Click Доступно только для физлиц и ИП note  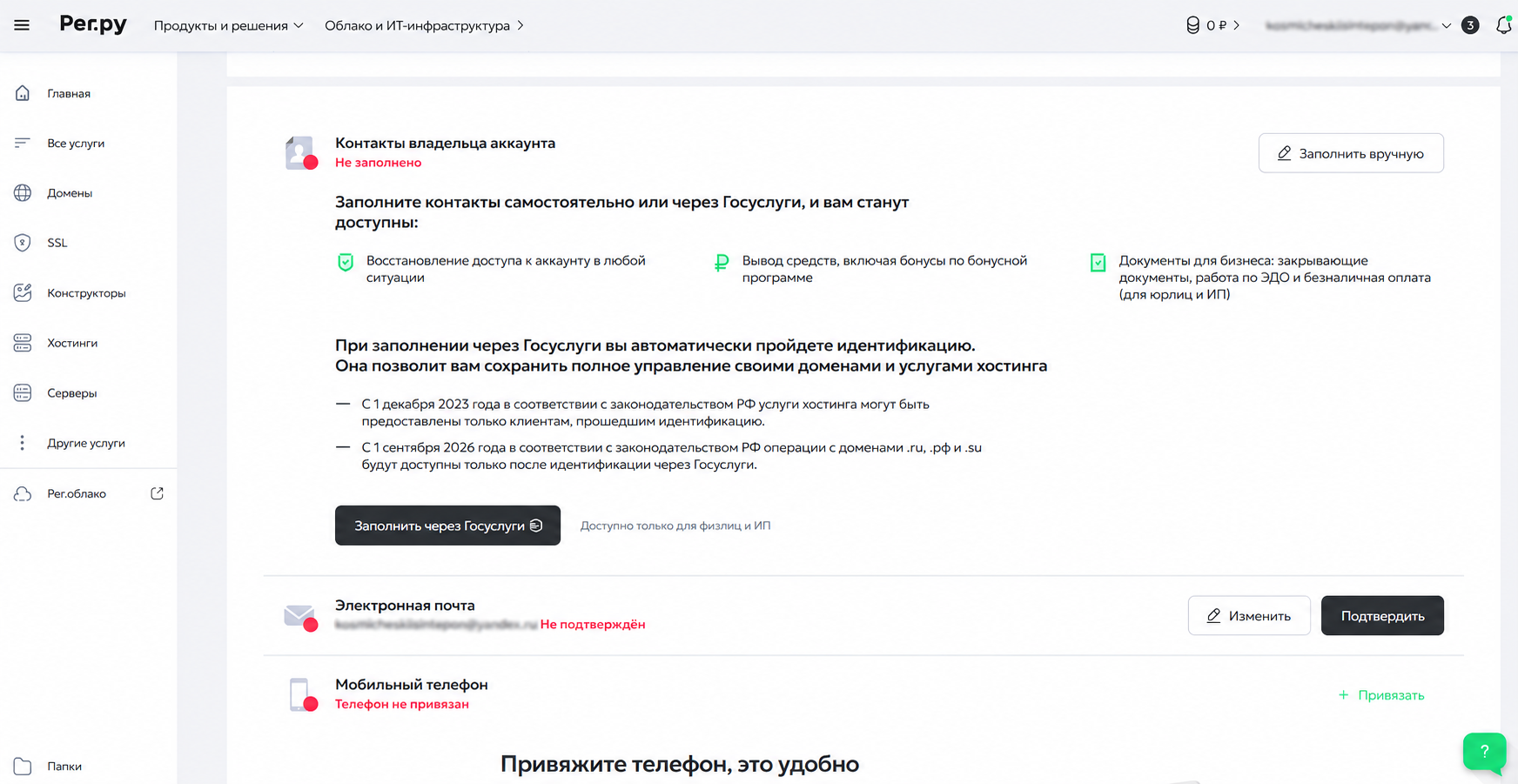click(x=675, y=526)
